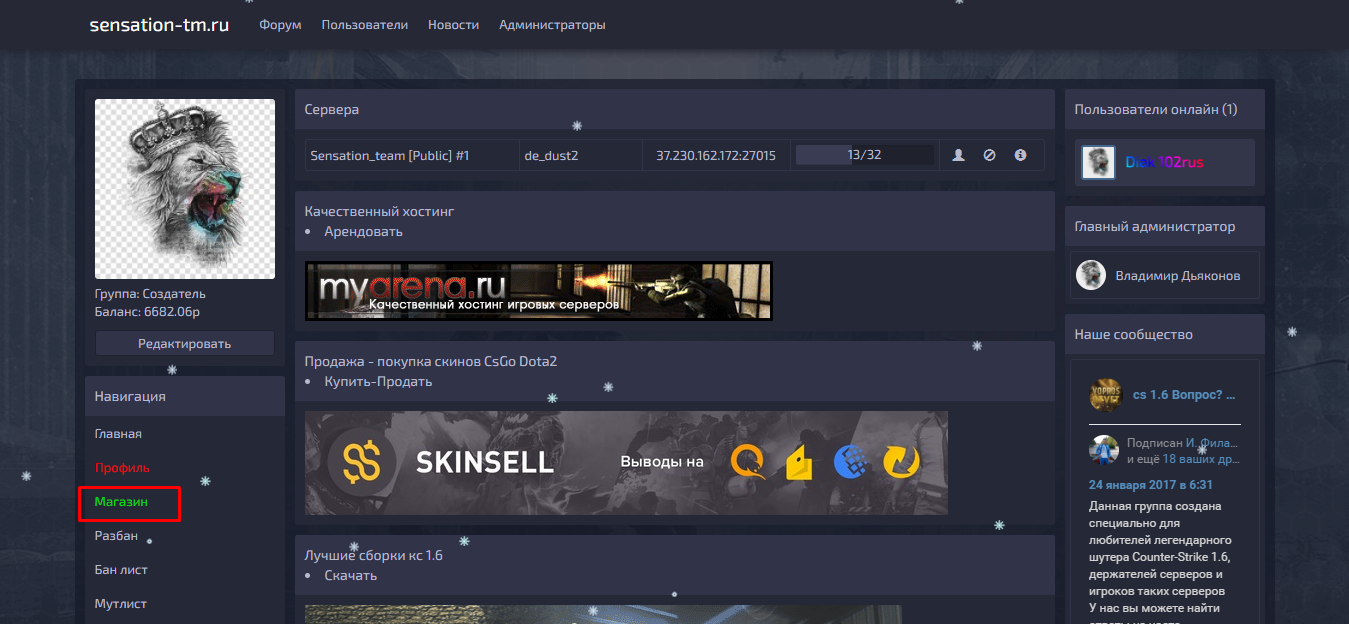Open Магазин in navigation
Viewport: 1349px width, 624px height.
pos(121,502)
